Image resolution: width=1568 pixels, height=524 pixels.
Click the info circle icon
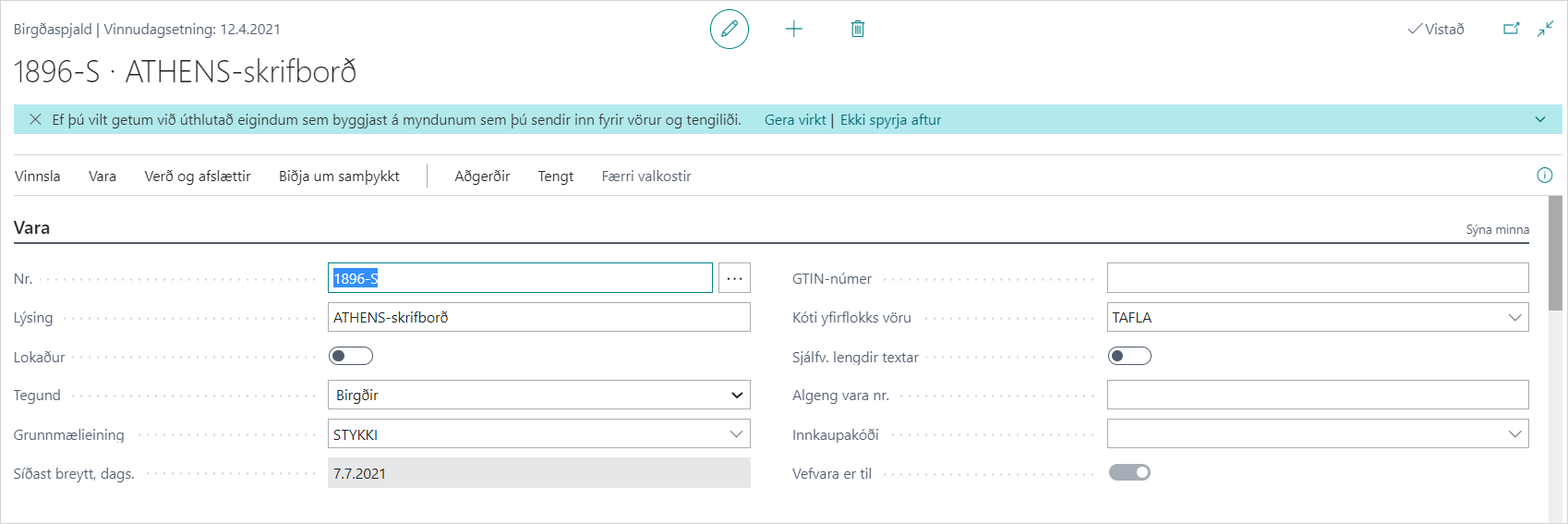point(1544,176)
